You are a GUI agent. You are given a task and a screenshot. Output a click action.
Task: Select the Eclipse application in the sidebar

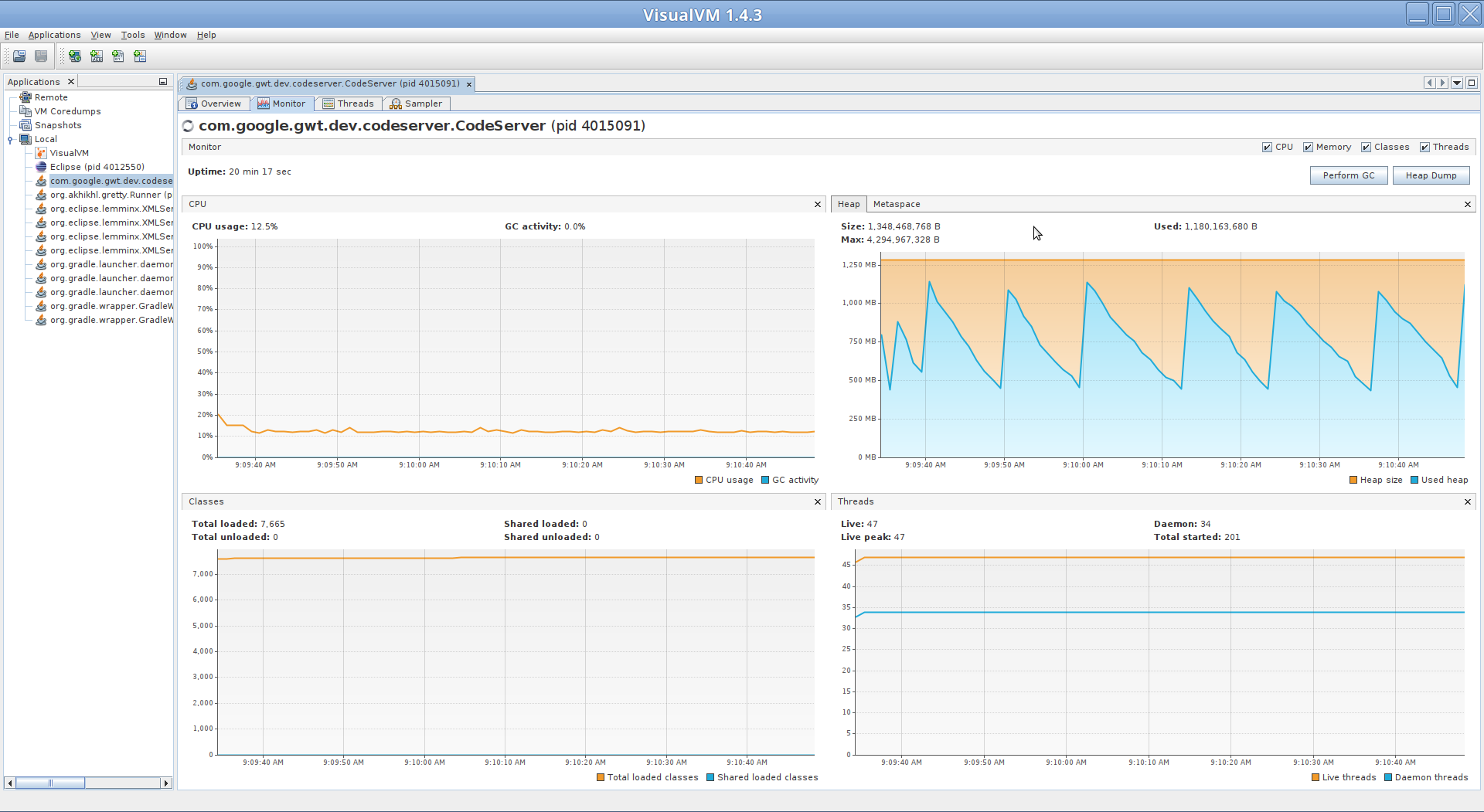(95, 167)
